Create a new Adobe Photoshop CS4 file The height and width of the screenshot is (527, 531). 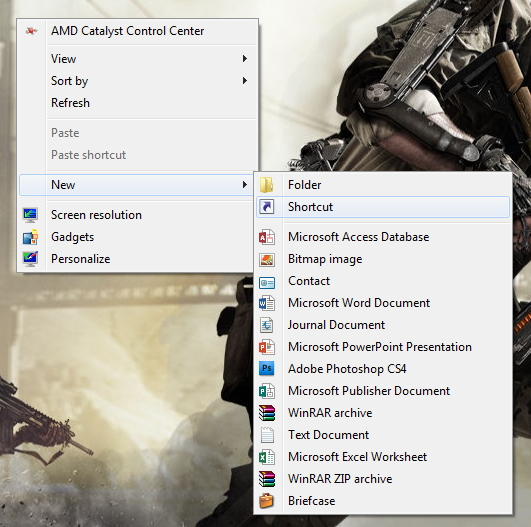[383, 369]
